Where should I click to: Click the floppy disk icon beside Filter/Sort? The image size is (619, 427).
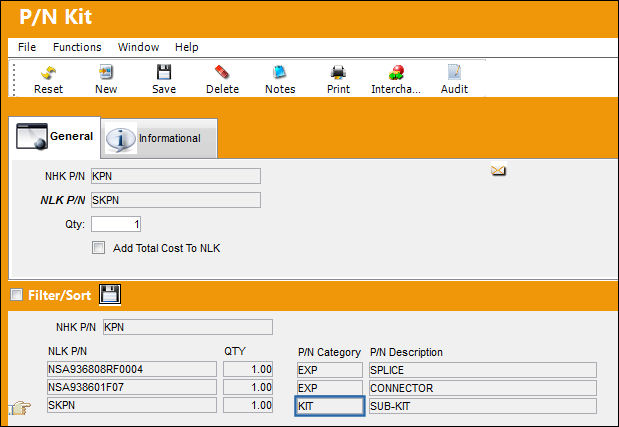coord(110,294)
